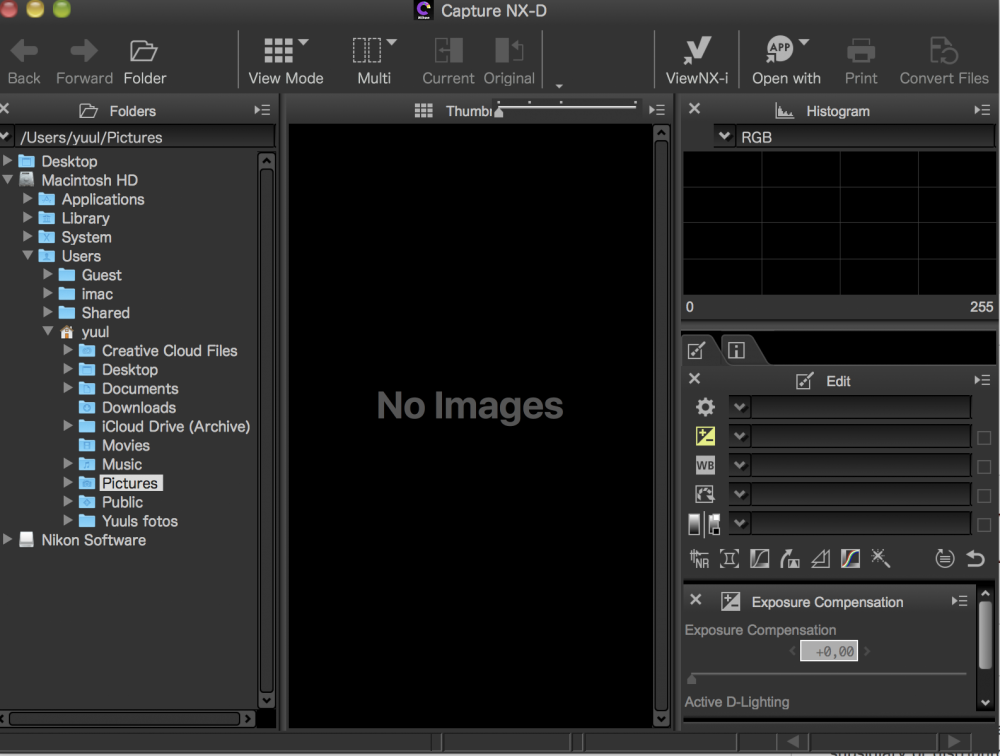Click the undo arrow in the Edit panel

[x=976, y=559]
